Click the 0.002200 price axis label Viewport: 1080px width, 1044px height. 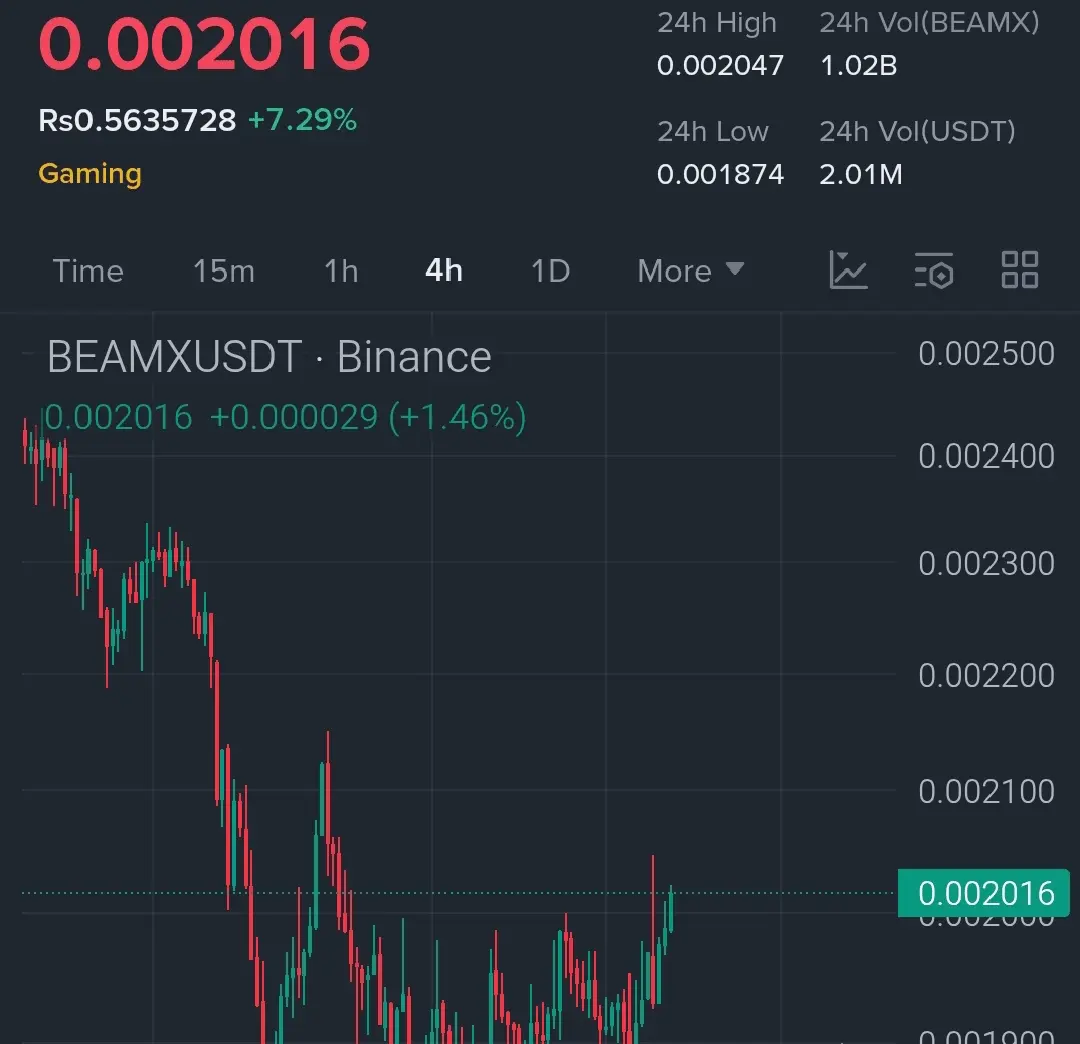[x=986, y=676]
